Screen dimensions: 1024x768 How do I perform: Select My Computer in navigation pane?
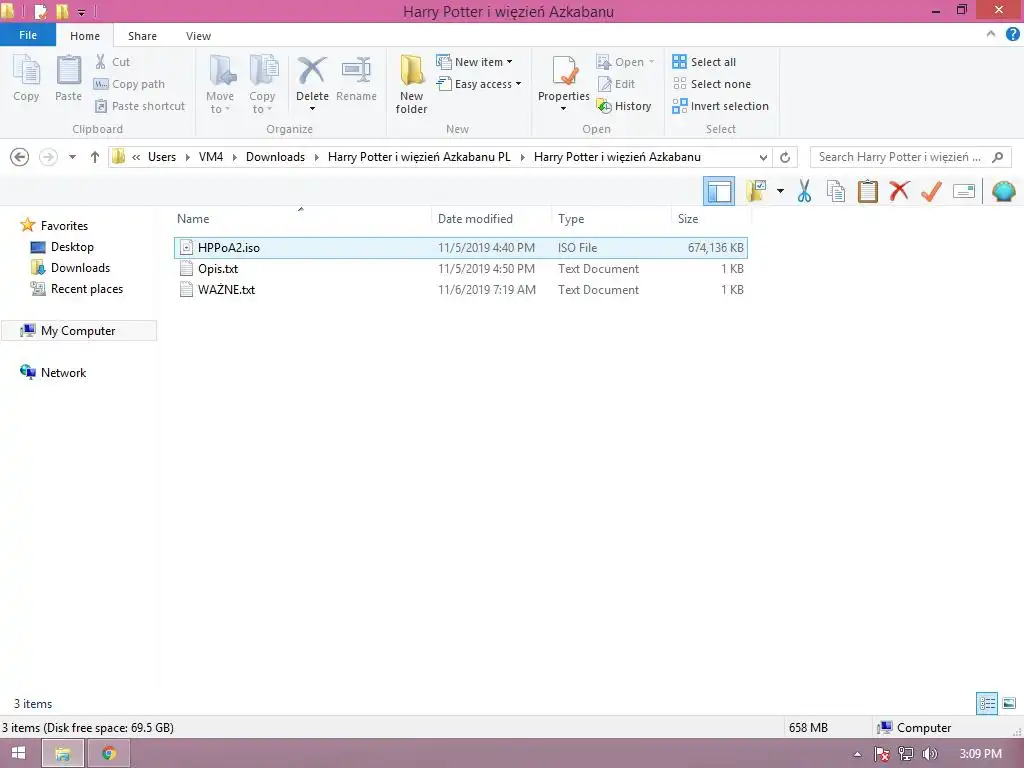click(x=78, y=330)
